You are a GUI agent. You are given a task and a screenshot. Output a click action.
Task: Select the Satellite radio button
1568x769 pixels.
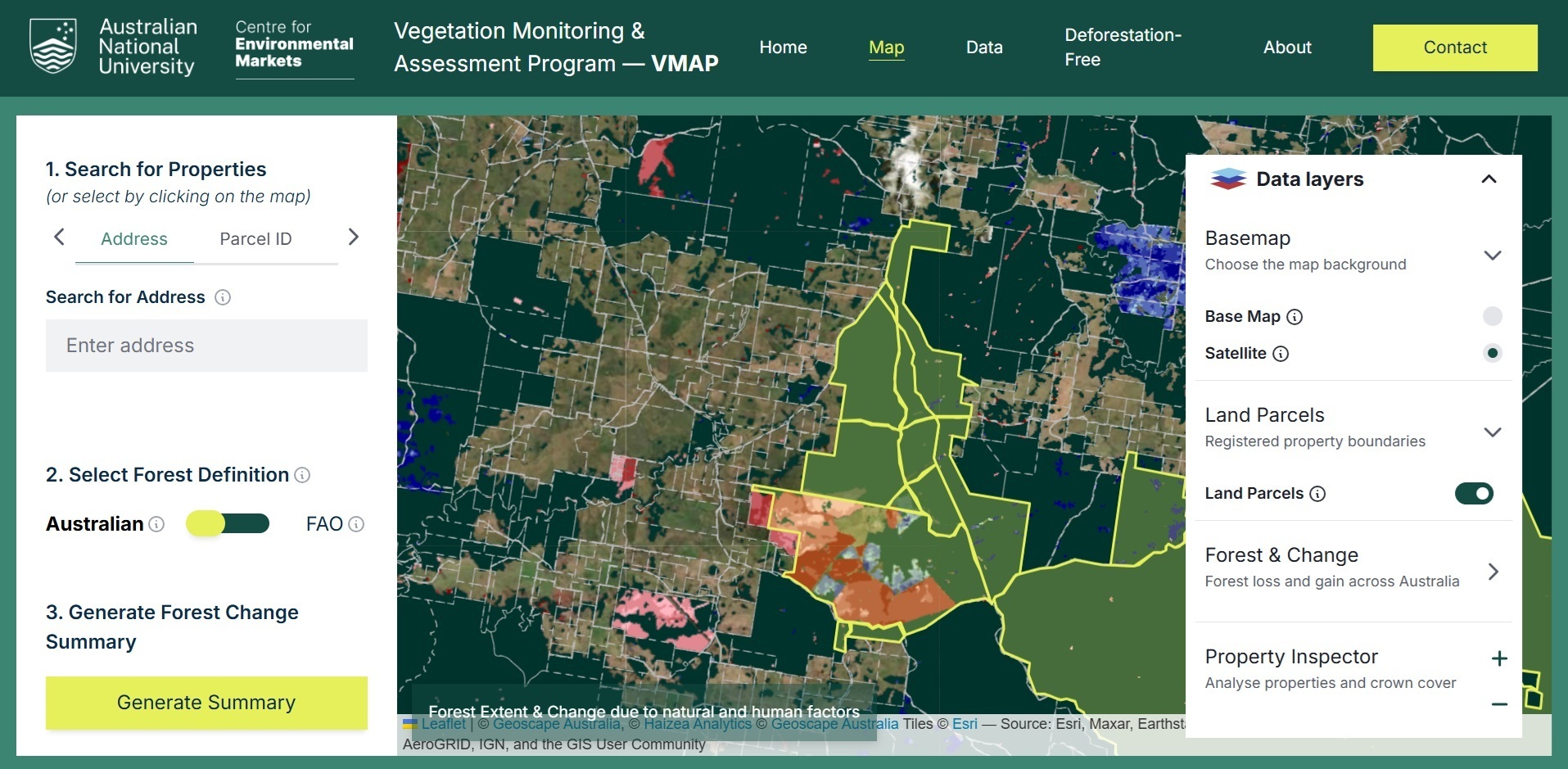tap(1493, 353)
